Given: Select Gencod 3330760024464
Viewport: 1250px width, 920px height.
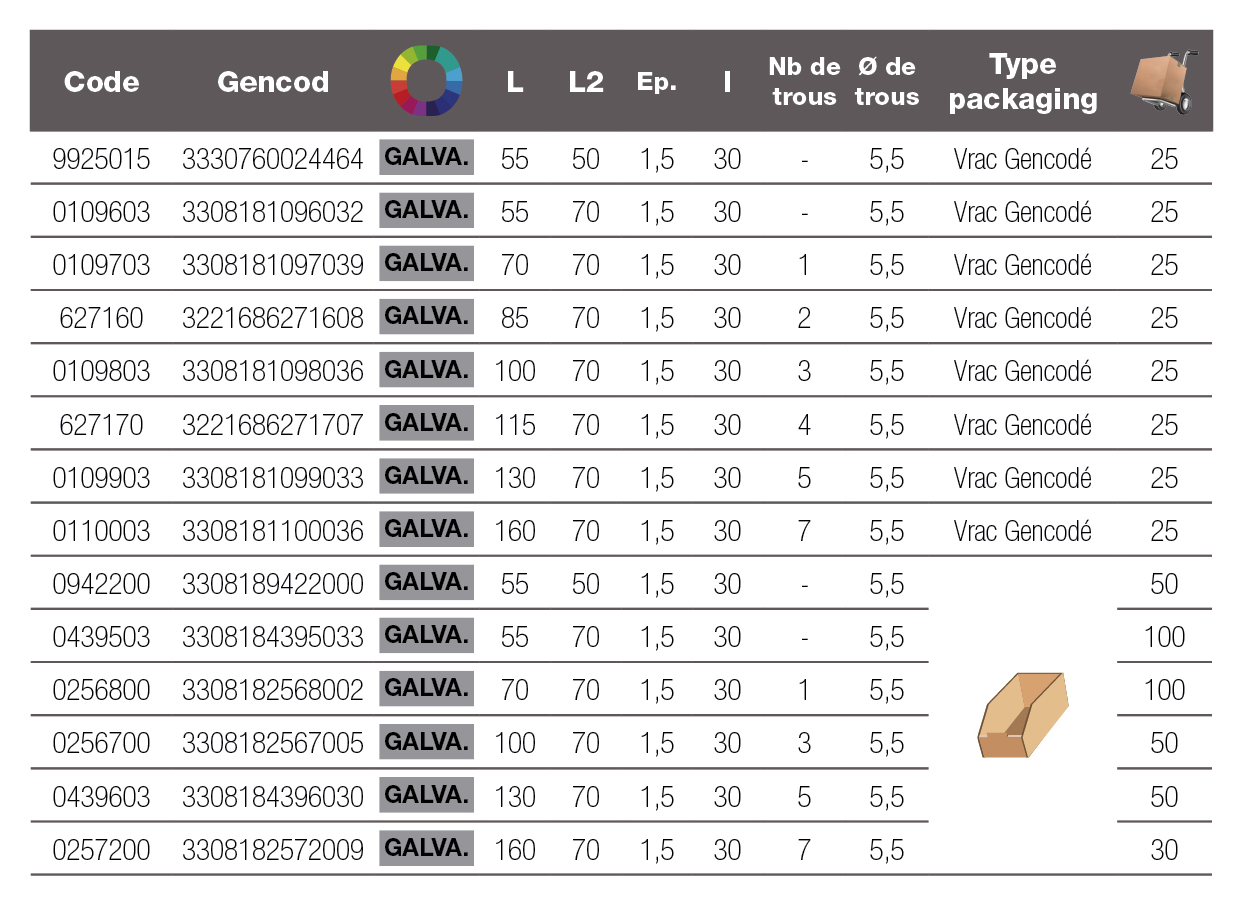Looking at the screenshot, I should (273, 159).
